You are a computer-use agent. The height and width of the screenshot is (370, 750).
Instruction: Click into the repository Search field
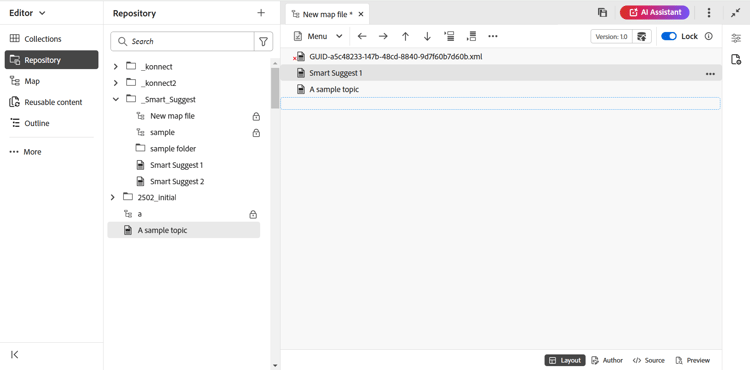click(x=182, y=42)
